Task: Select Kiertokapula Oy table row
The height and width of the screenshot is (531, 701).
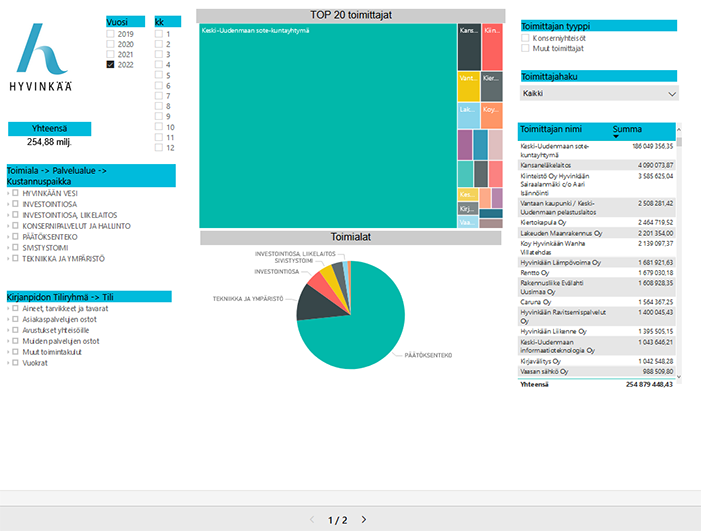Action: coord(597,223)
